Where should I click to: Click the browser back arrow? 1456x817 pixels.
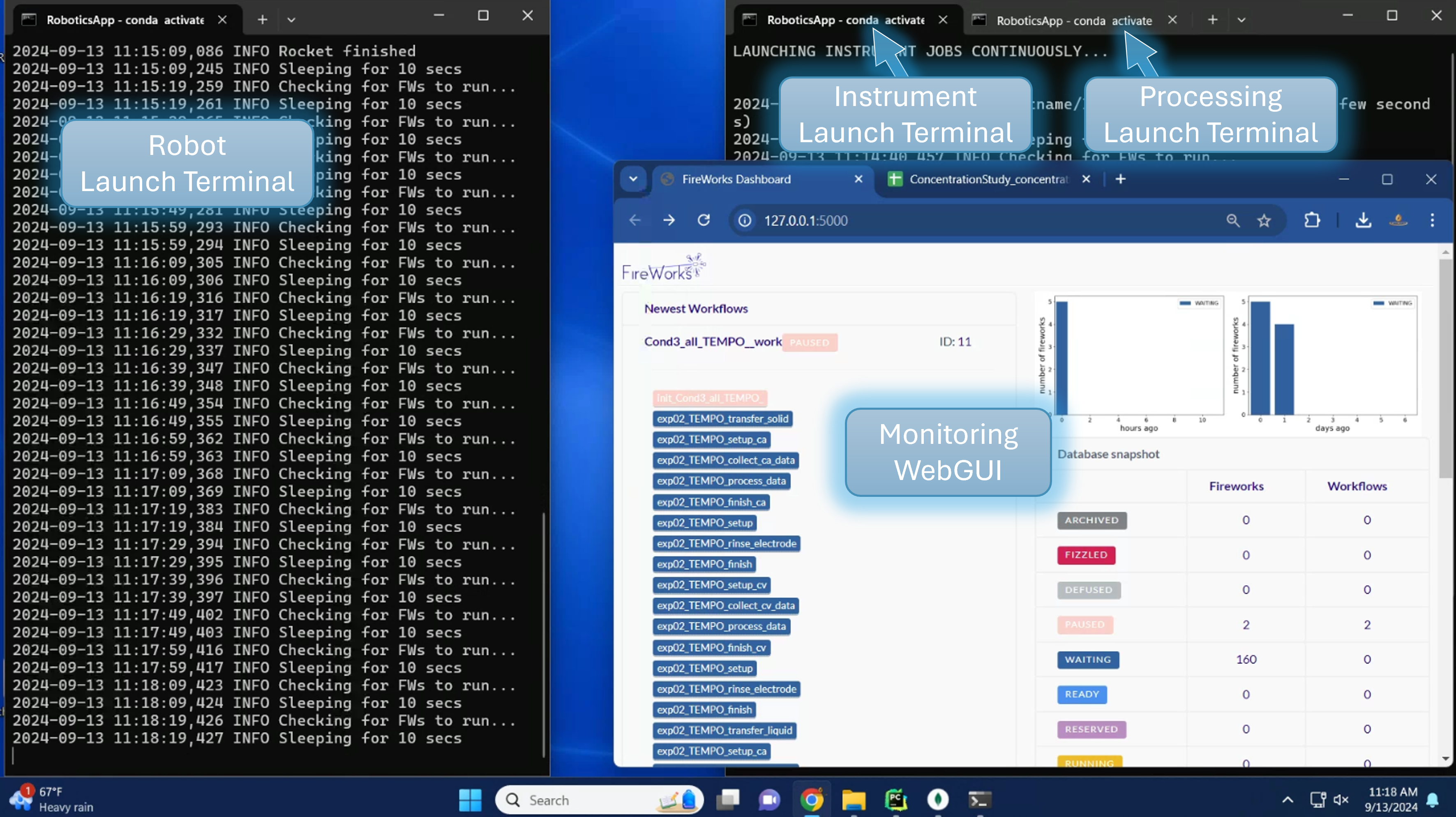(x=635, y=221)
